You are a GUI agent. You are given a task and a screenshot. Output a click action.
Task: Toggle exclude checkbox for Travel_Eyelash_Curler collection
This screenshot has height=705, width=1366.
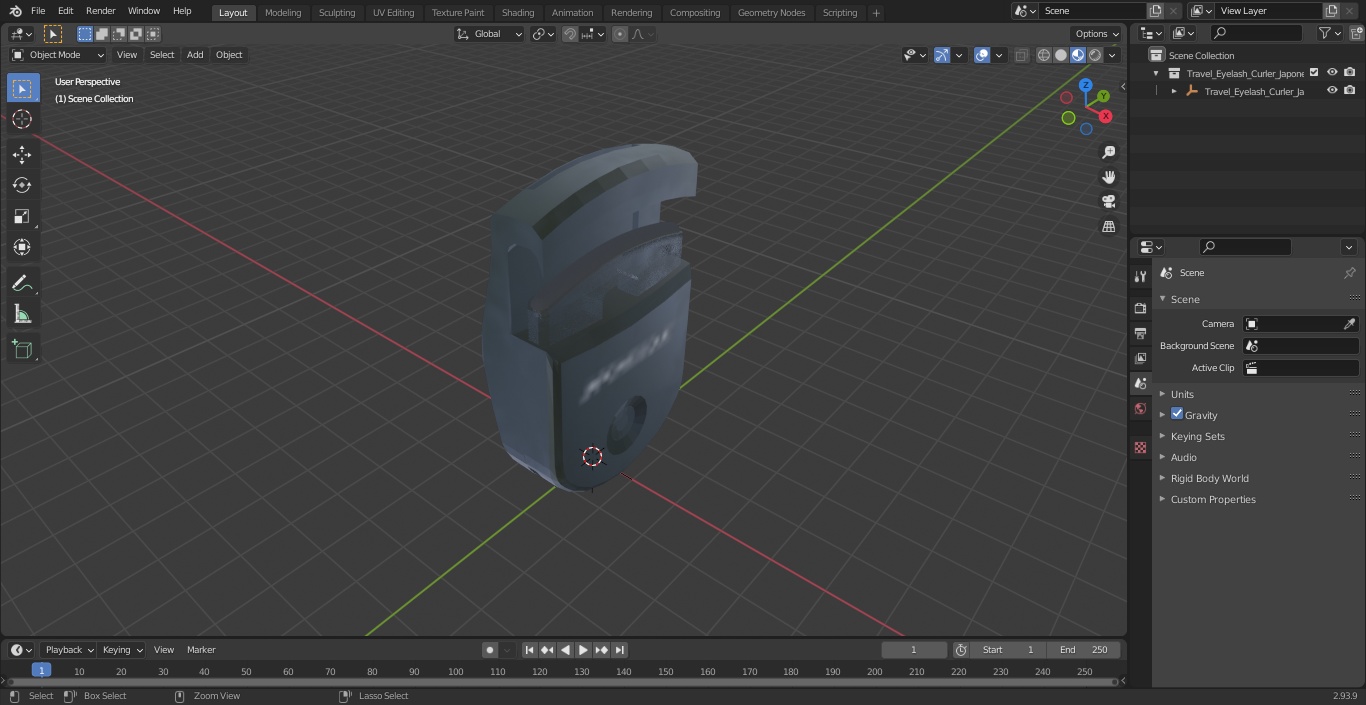1314,72
